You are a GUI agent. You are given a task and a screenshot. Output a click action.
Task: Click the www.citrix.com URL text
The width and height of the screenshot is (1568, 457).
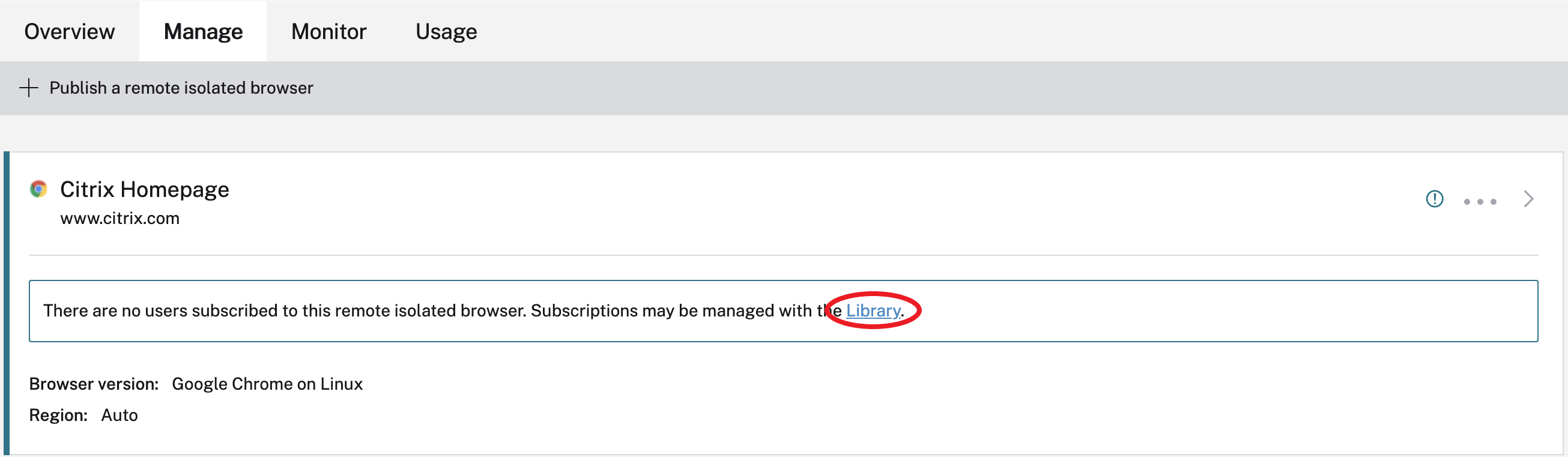(120, 219)
